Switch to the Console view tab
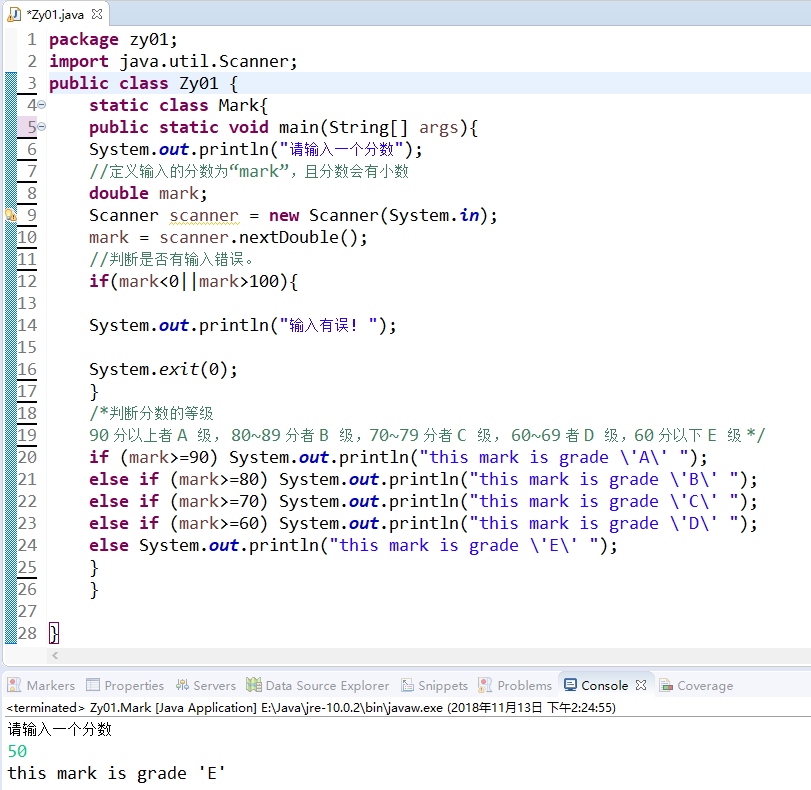 pos(604,685)
